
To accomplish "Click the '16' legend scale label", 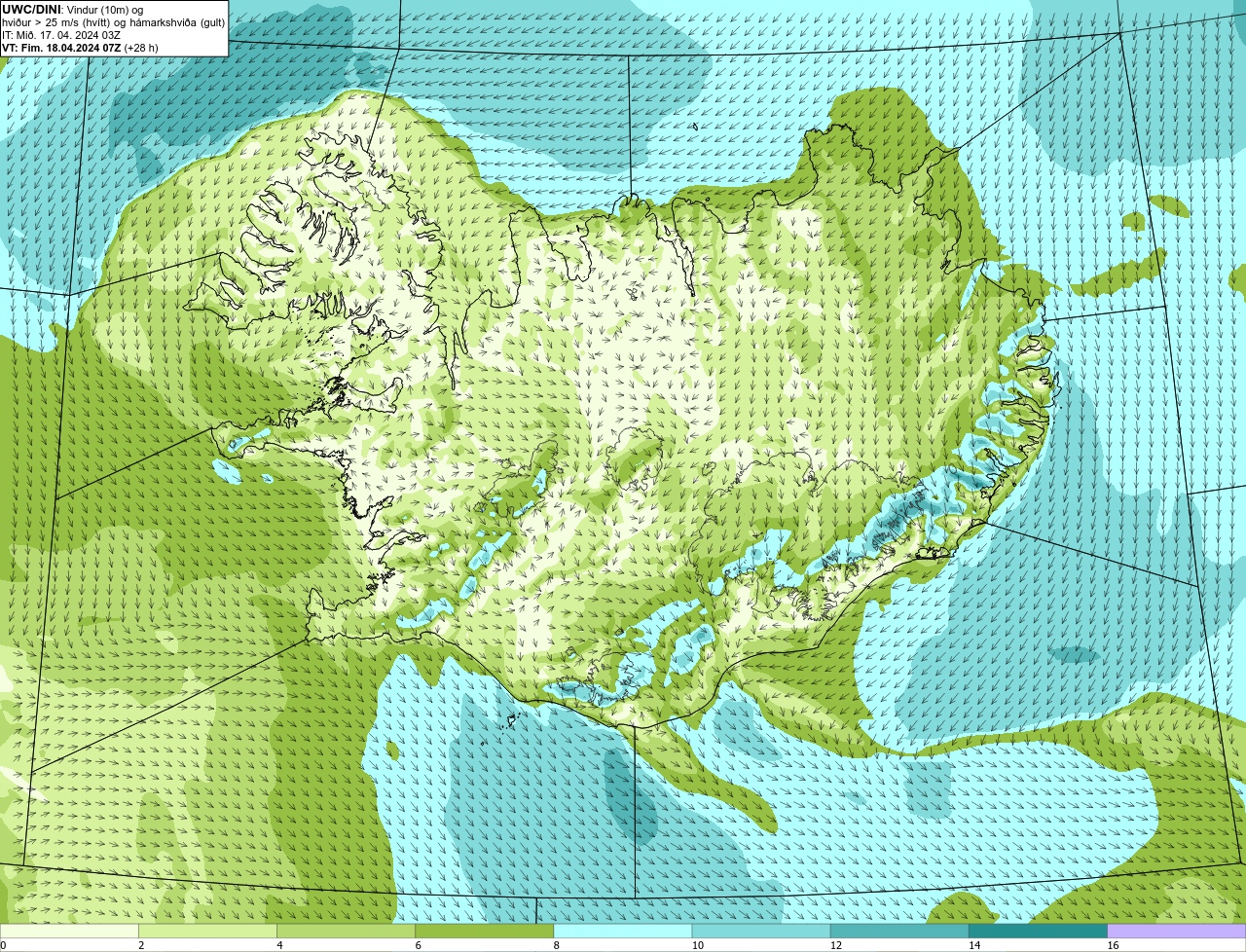I will (x=1113, y=945).
